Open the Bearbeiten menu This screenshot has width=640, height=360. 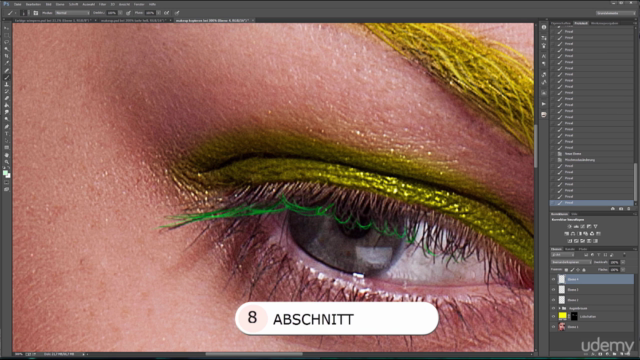33,4
